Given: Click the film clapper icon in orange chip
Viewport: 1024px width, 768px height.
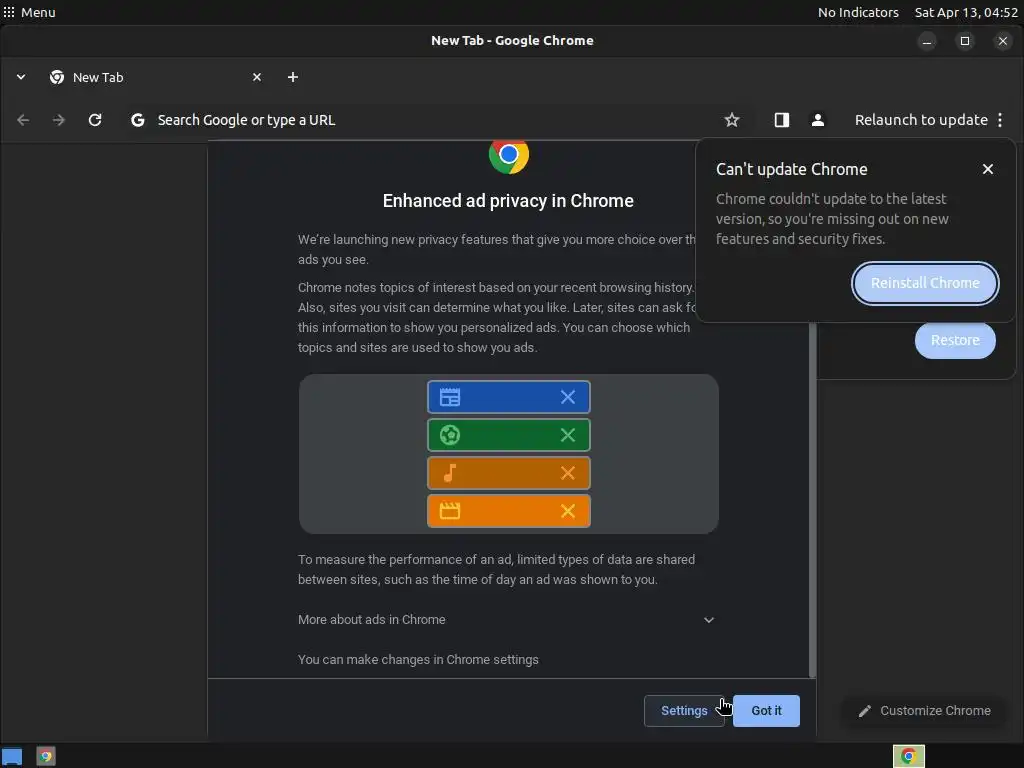Looking at the screenshot, I should tap(450, 511).
